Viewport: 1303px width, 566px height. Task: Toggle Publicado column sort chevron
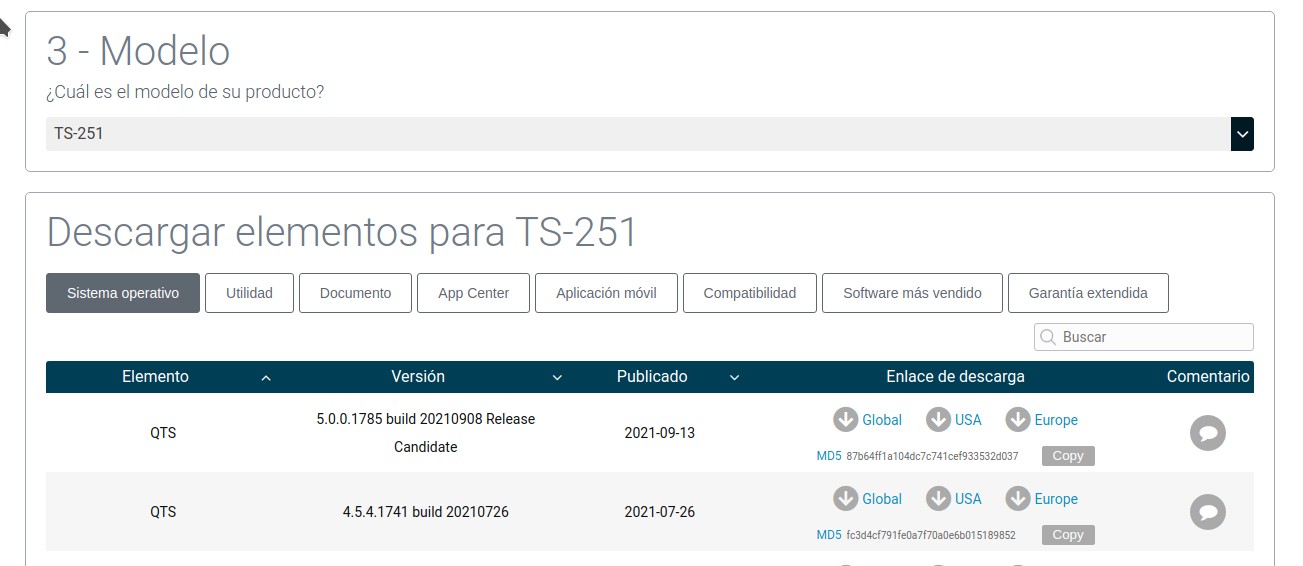pos(734,378)
